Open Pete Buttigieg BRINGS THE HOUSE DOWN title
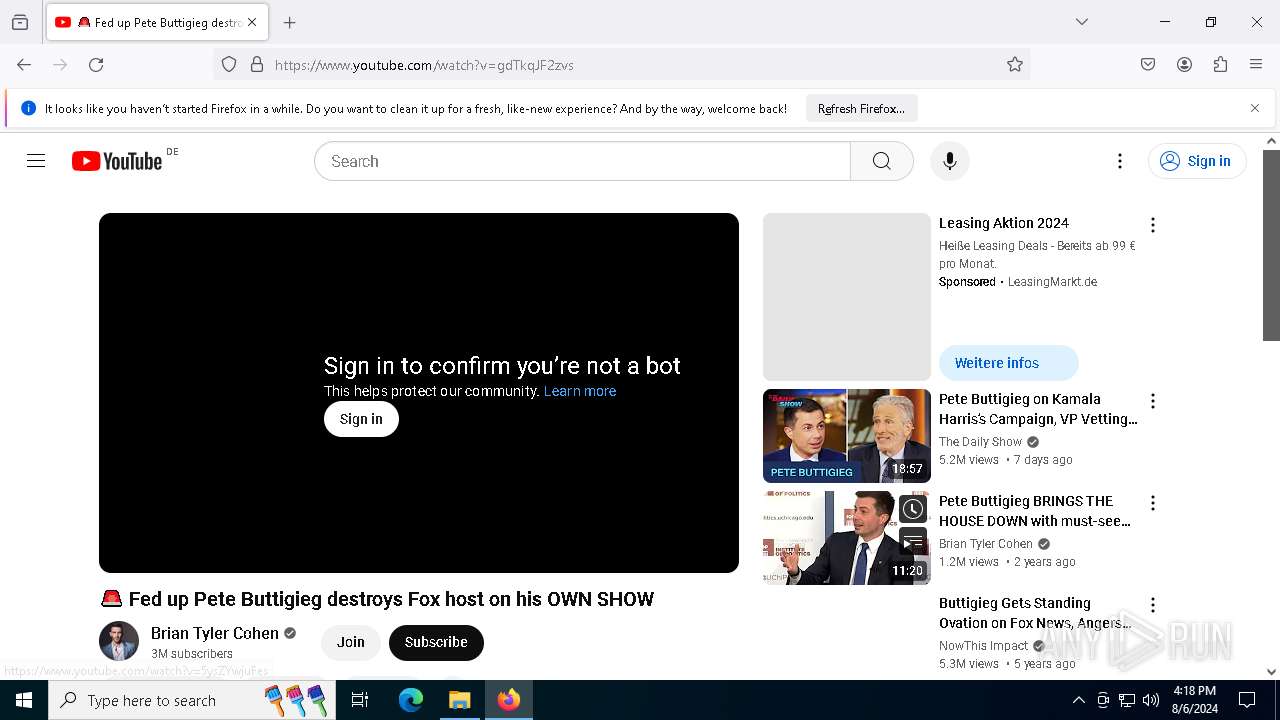 tap(1035, 511)
